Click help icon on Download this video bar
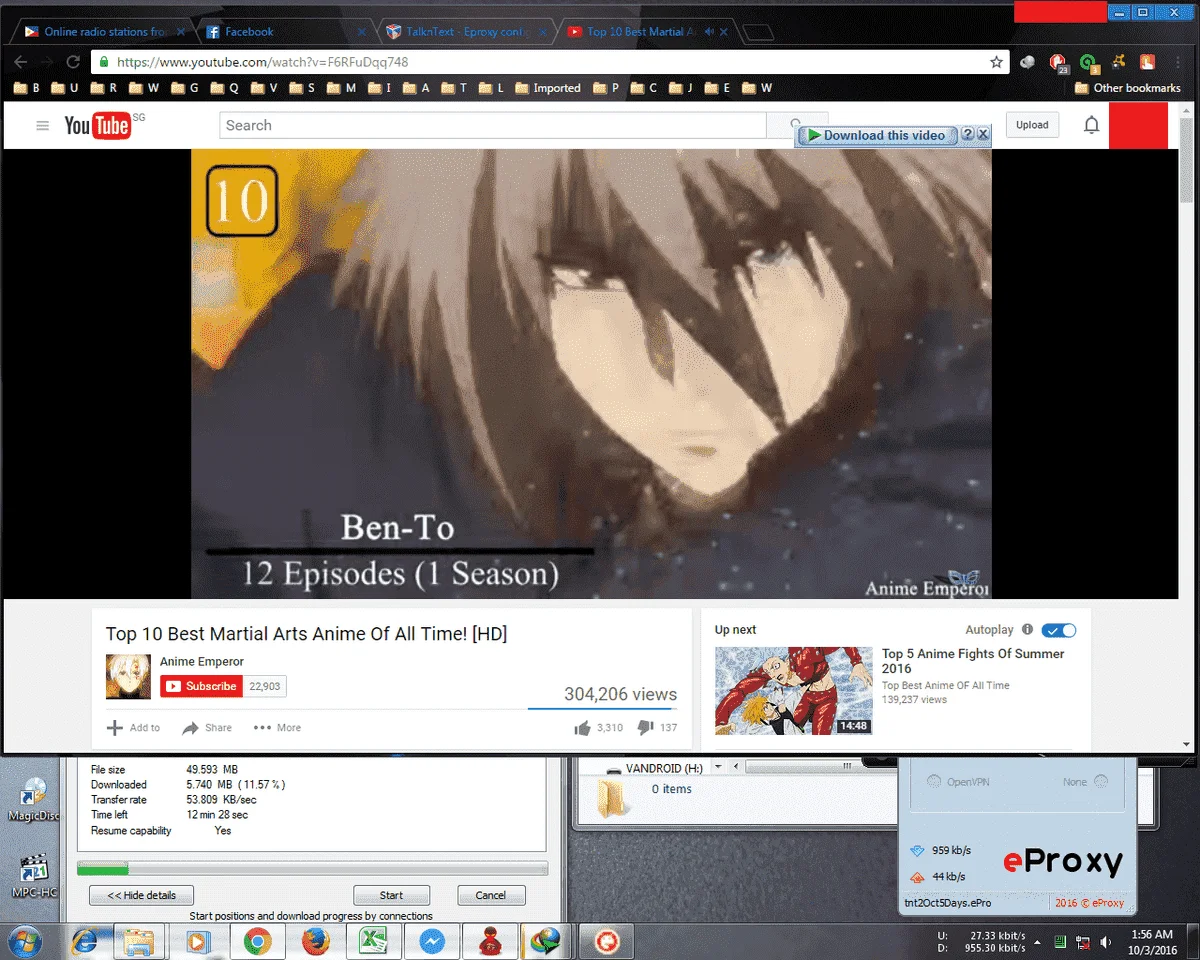Image resolution: width=1200 pixels, height=960 pixels. click(x=967, y=135)
